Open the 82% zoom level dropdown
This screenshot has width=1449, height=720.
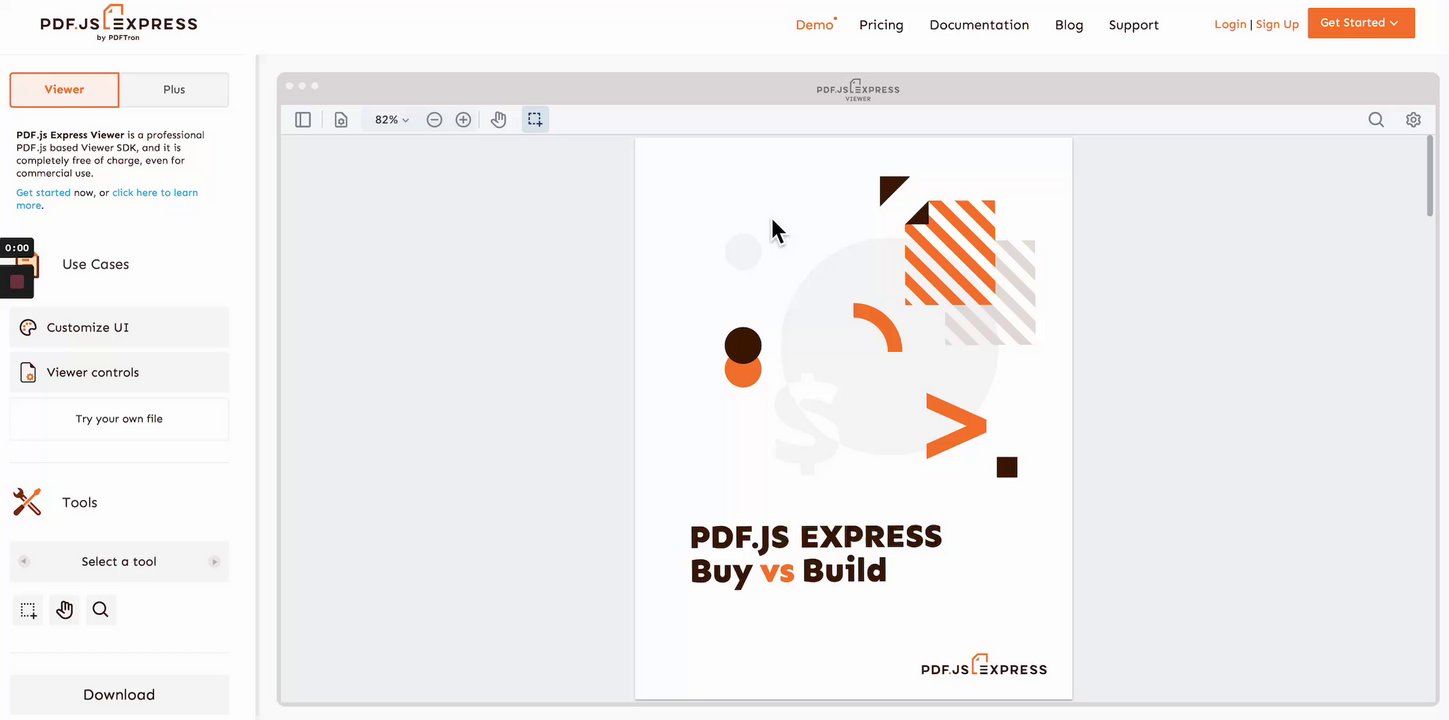point(392,120)
